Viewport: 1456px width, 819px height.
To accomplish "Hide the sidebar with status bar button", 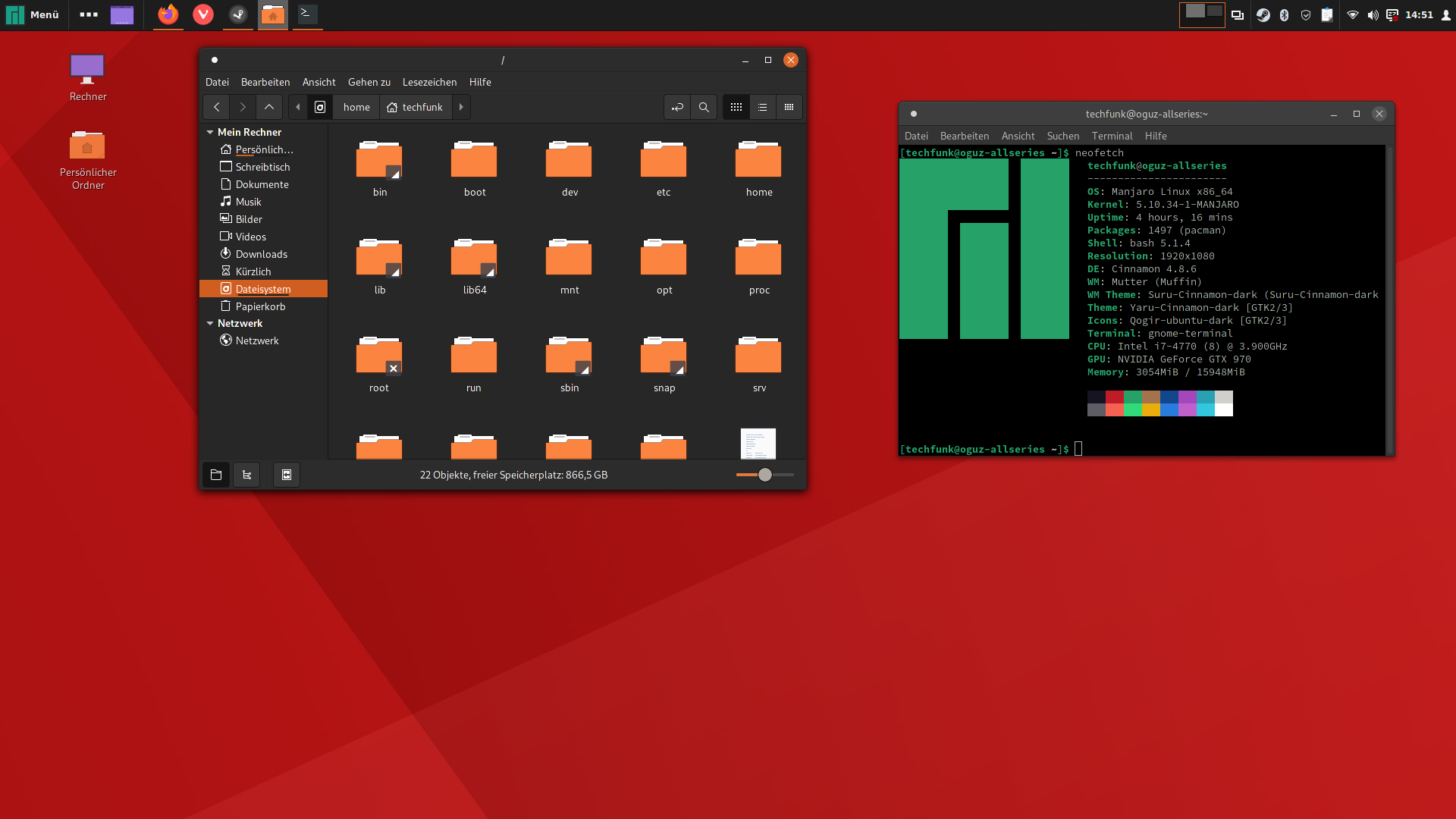I will (x=287, y=475).
